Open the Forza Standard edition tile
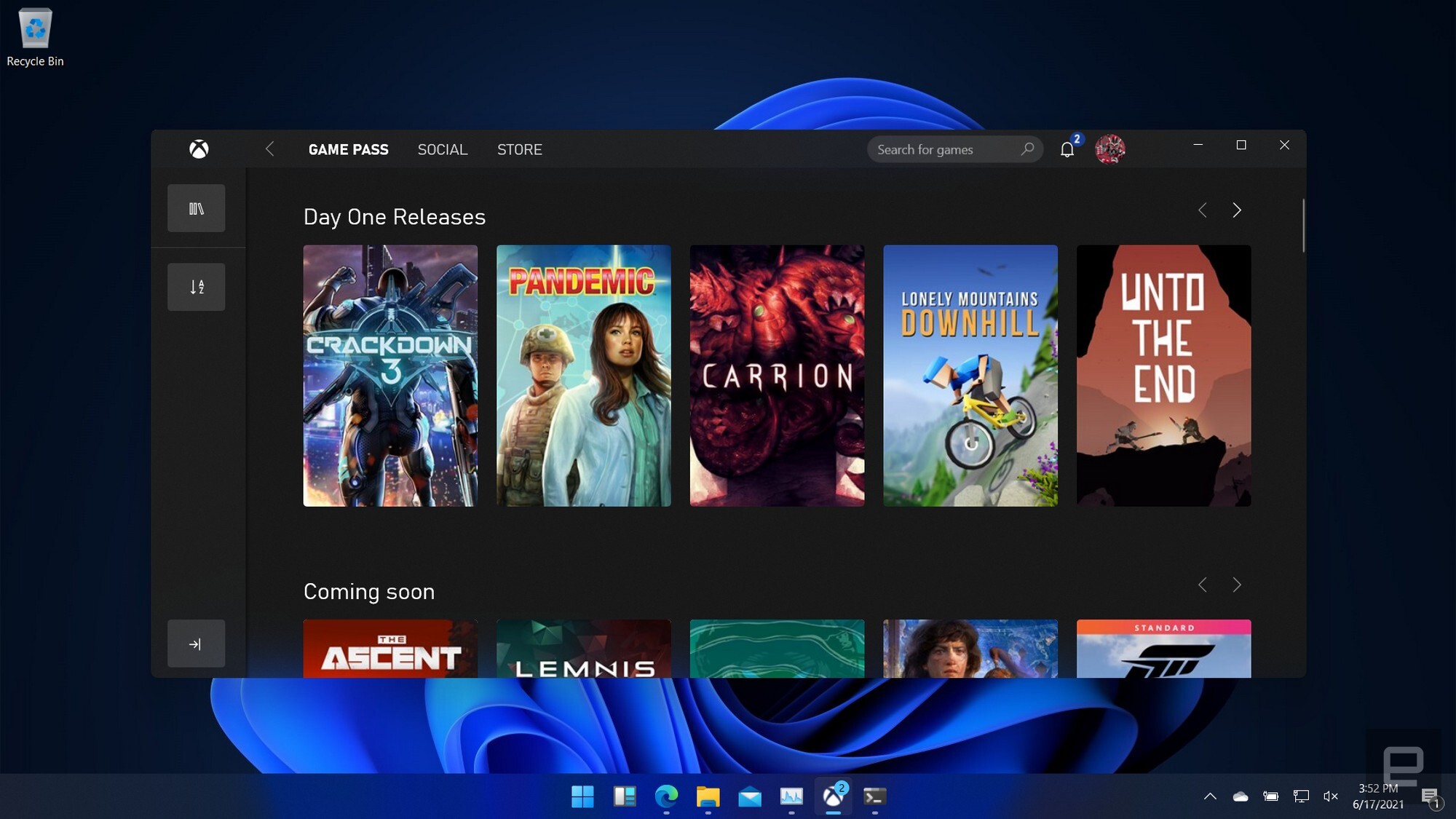The image size is (1456, 819). [x=1164, y=649]
